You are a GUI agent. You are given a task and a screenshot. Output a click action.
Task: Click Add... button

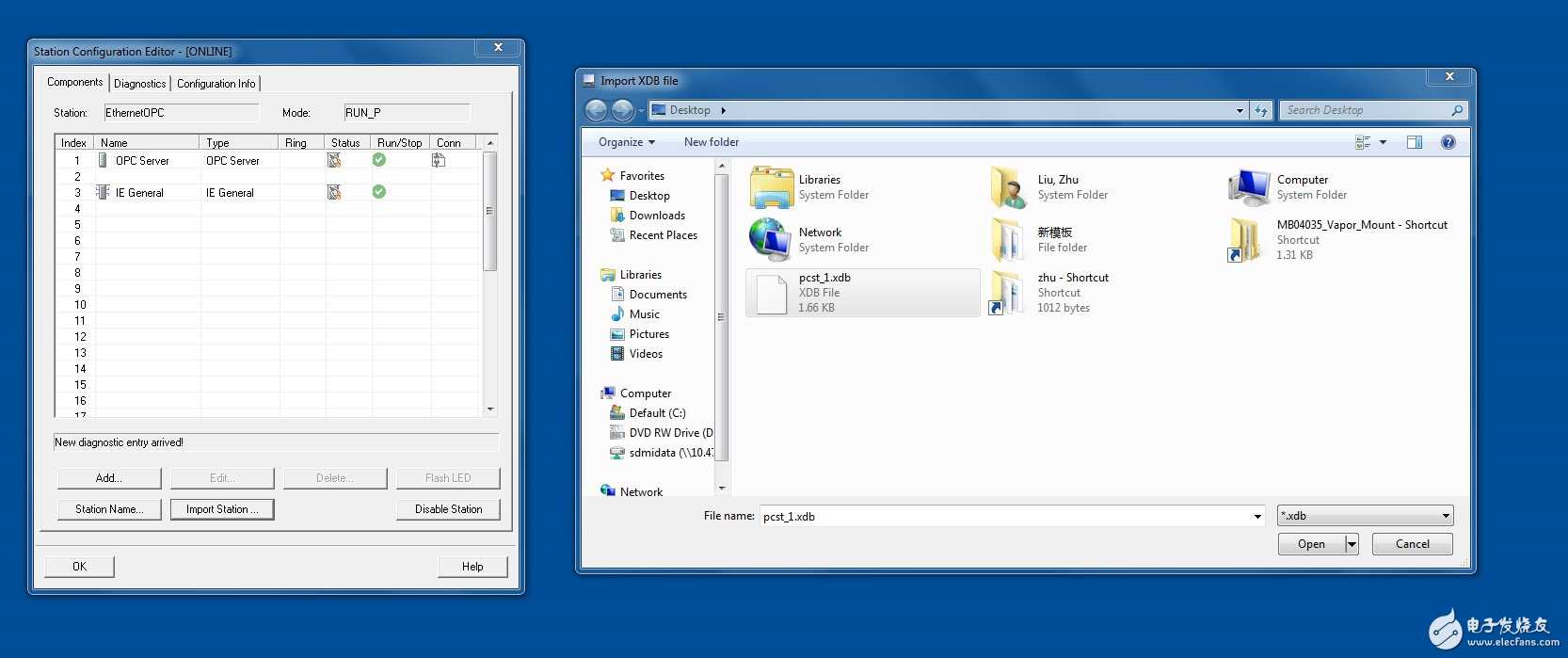point(109,478)
